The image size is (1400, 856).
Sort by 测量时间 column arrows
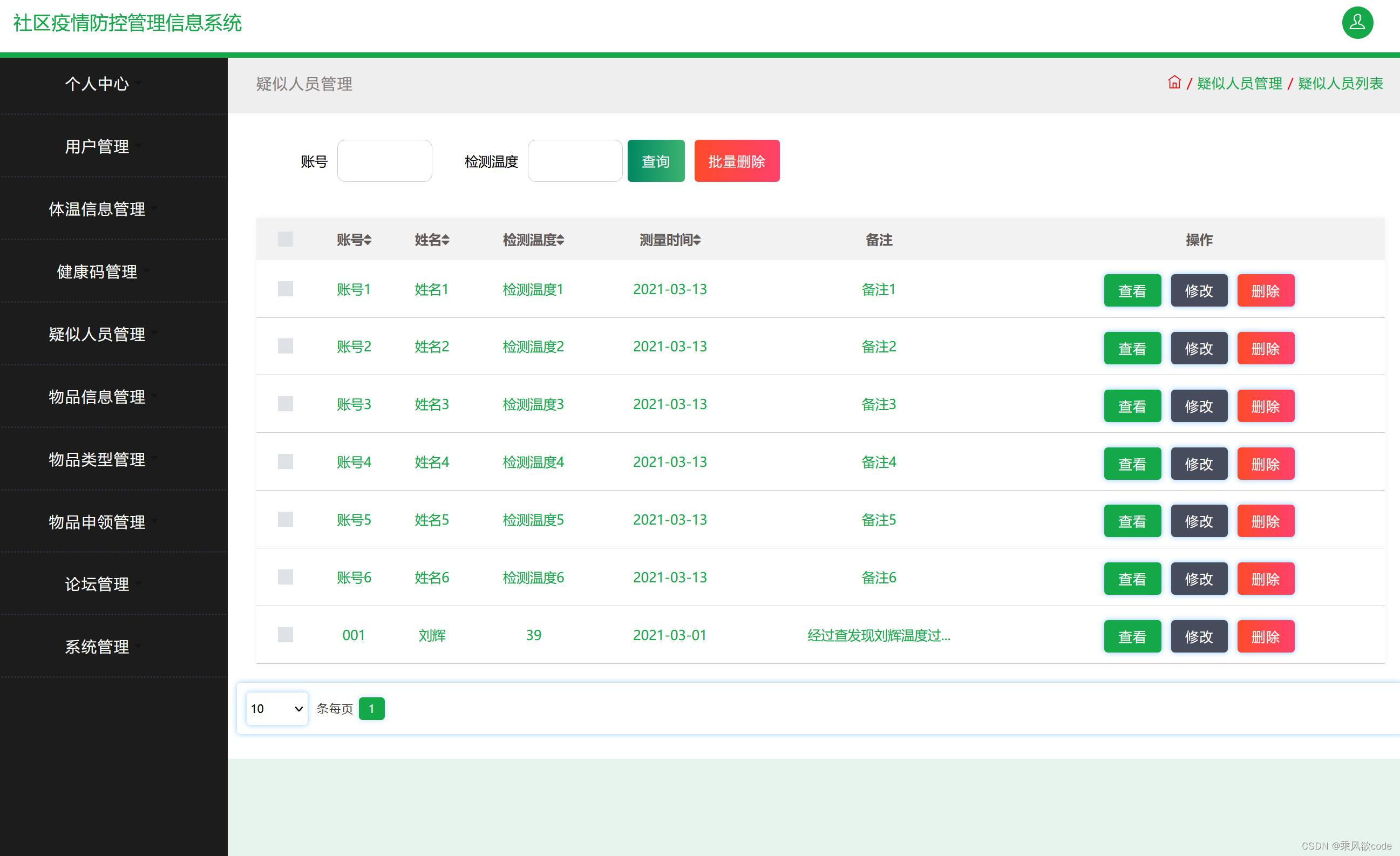coord(697,240)
